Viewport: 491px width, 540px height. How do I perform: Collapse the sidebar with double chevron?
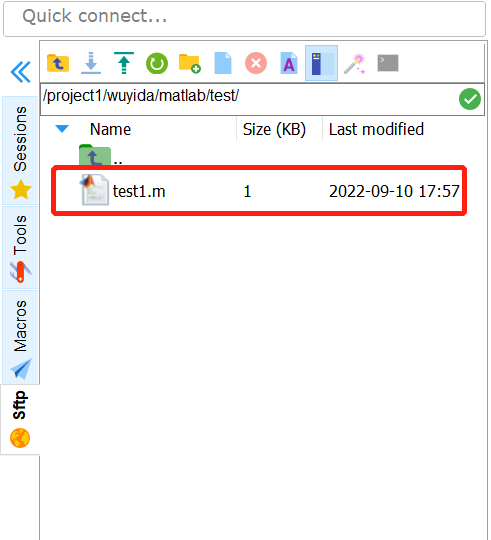click(20, 72)
